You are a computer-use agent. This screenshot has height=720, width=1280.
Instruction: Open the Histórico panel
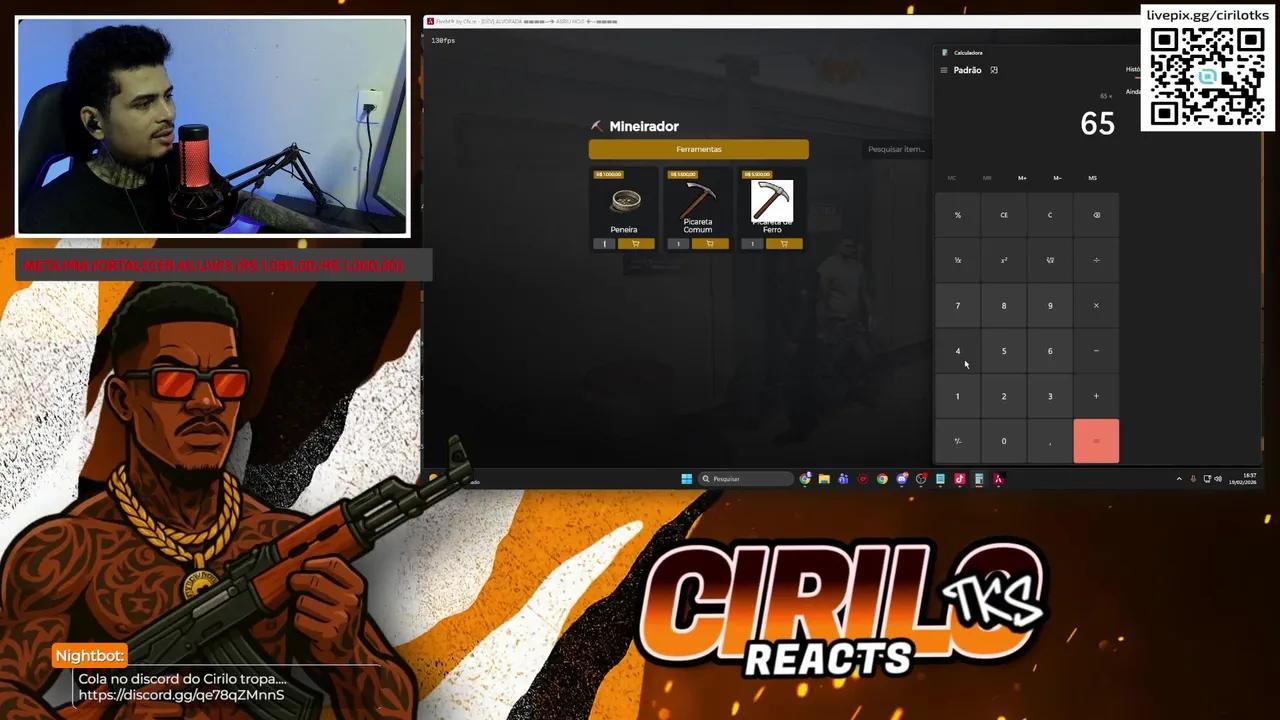(1135, 69)
